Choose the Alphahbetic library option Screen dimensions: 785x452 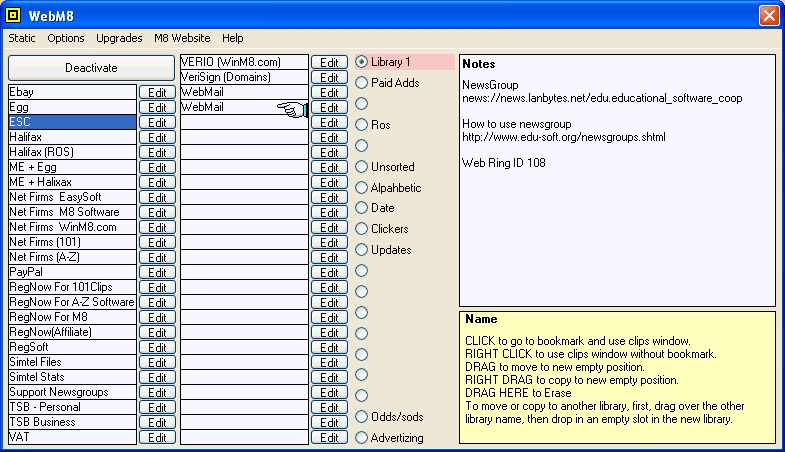tap(362, 188)
